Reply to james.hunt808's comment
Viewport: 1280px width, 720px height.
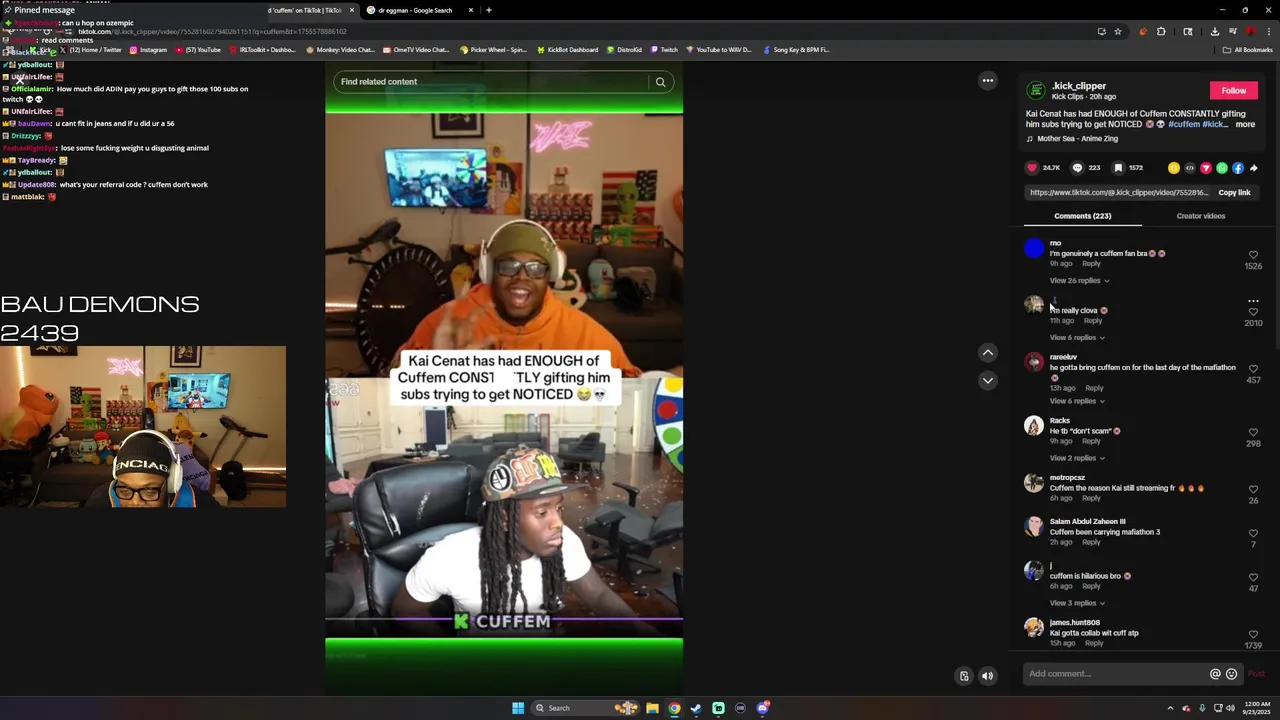tap(1094, 643)
